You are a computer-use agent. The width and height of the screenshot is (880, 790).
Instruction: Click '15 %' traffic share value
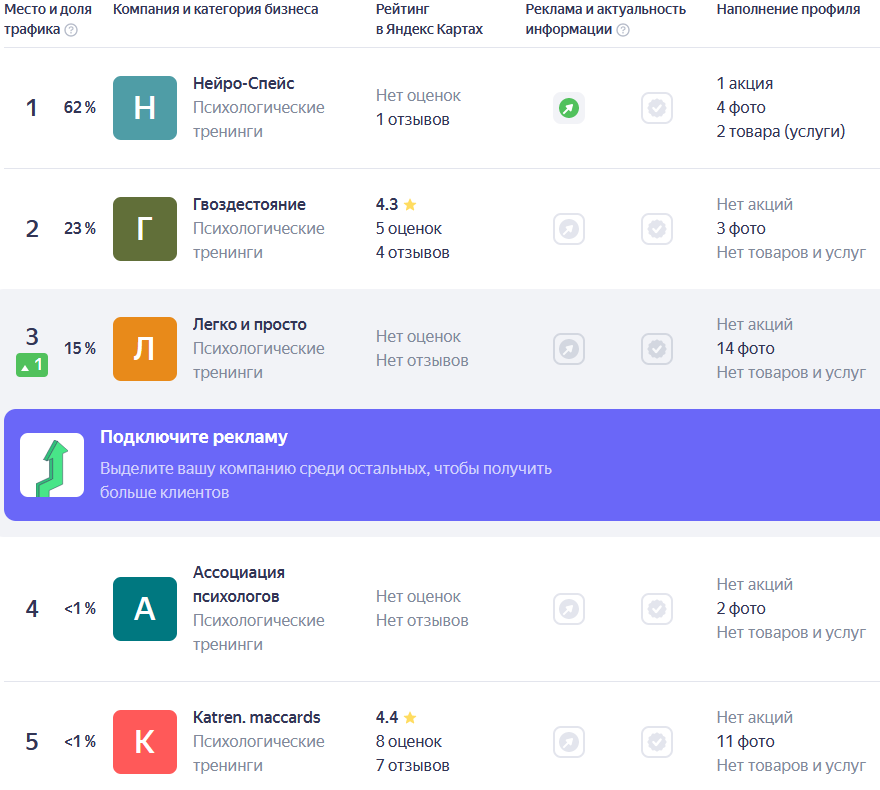pyautogui.click(x=80, y=349)
